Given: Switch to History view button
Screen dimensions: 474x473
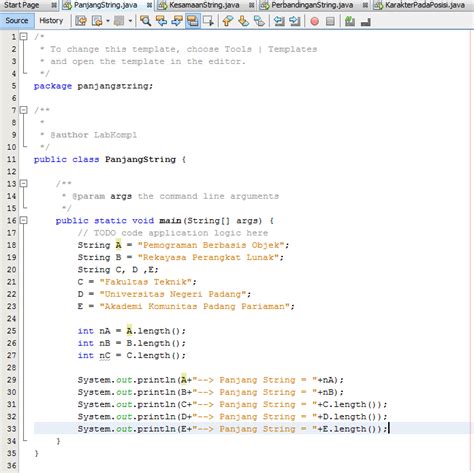Looking at the screenshot, I should (x=51, y=21).
